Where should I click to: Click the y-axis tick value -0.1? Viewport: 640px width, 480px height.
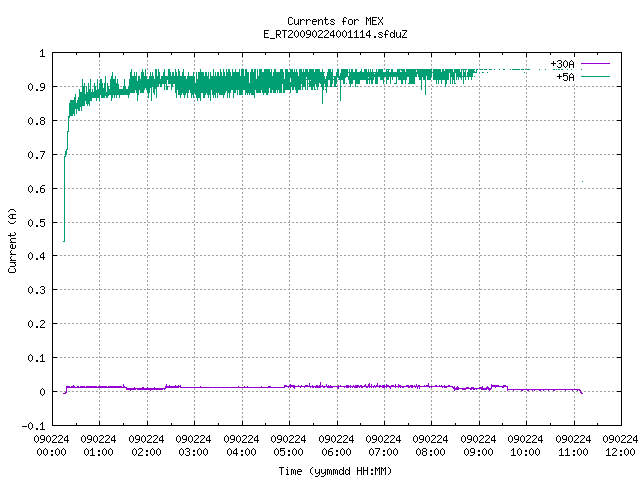33,426
